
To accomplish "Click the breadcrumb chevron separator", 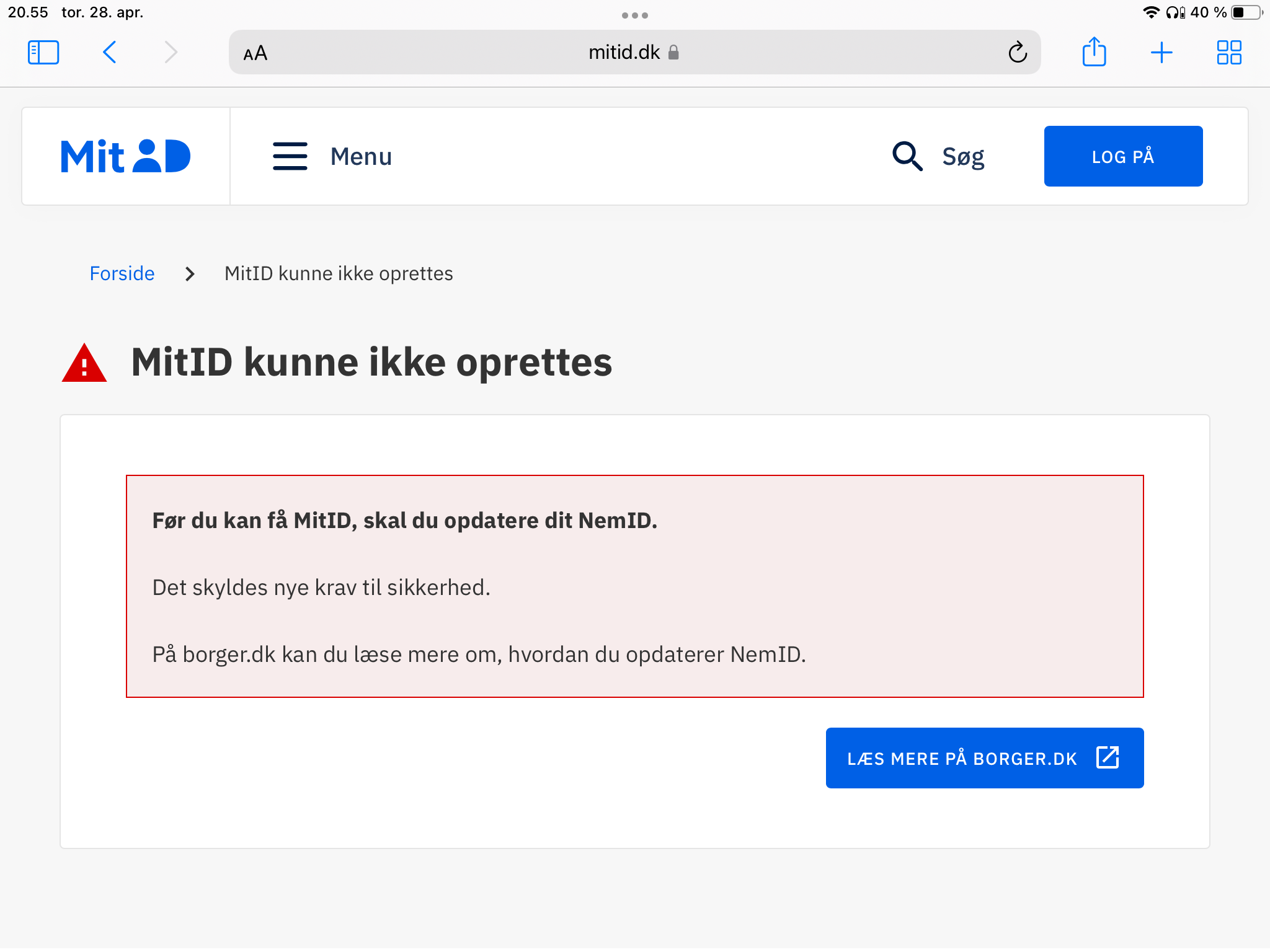I will tap(190, 274).
